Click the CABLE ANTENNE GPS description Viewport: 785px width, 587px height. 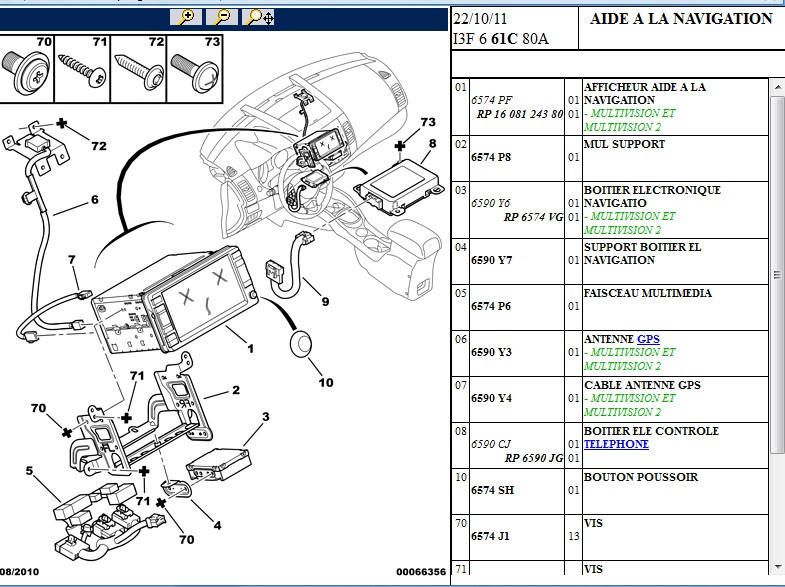pos(642,385)
